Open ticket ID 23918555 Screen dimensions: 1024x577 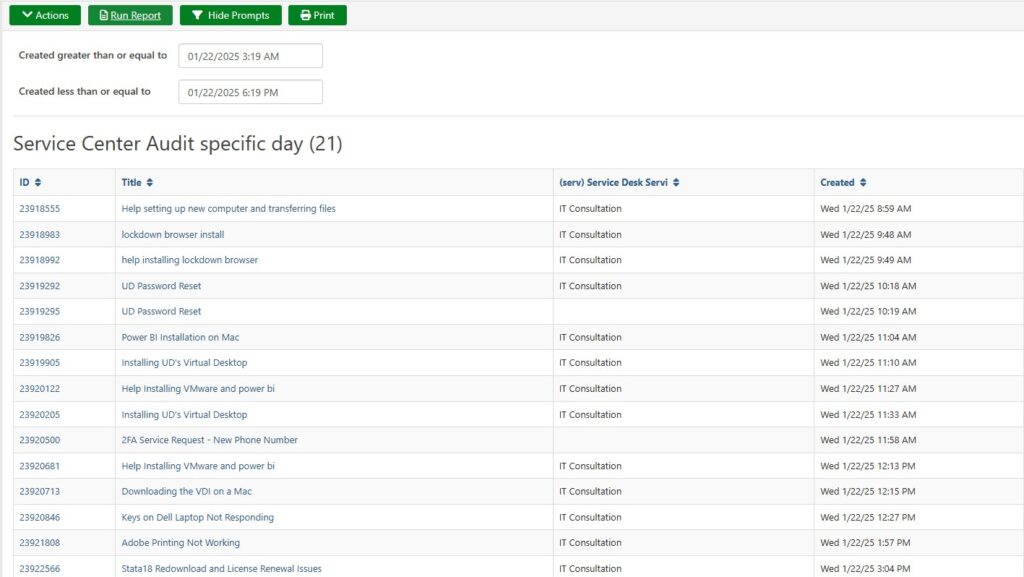[40, 209]
